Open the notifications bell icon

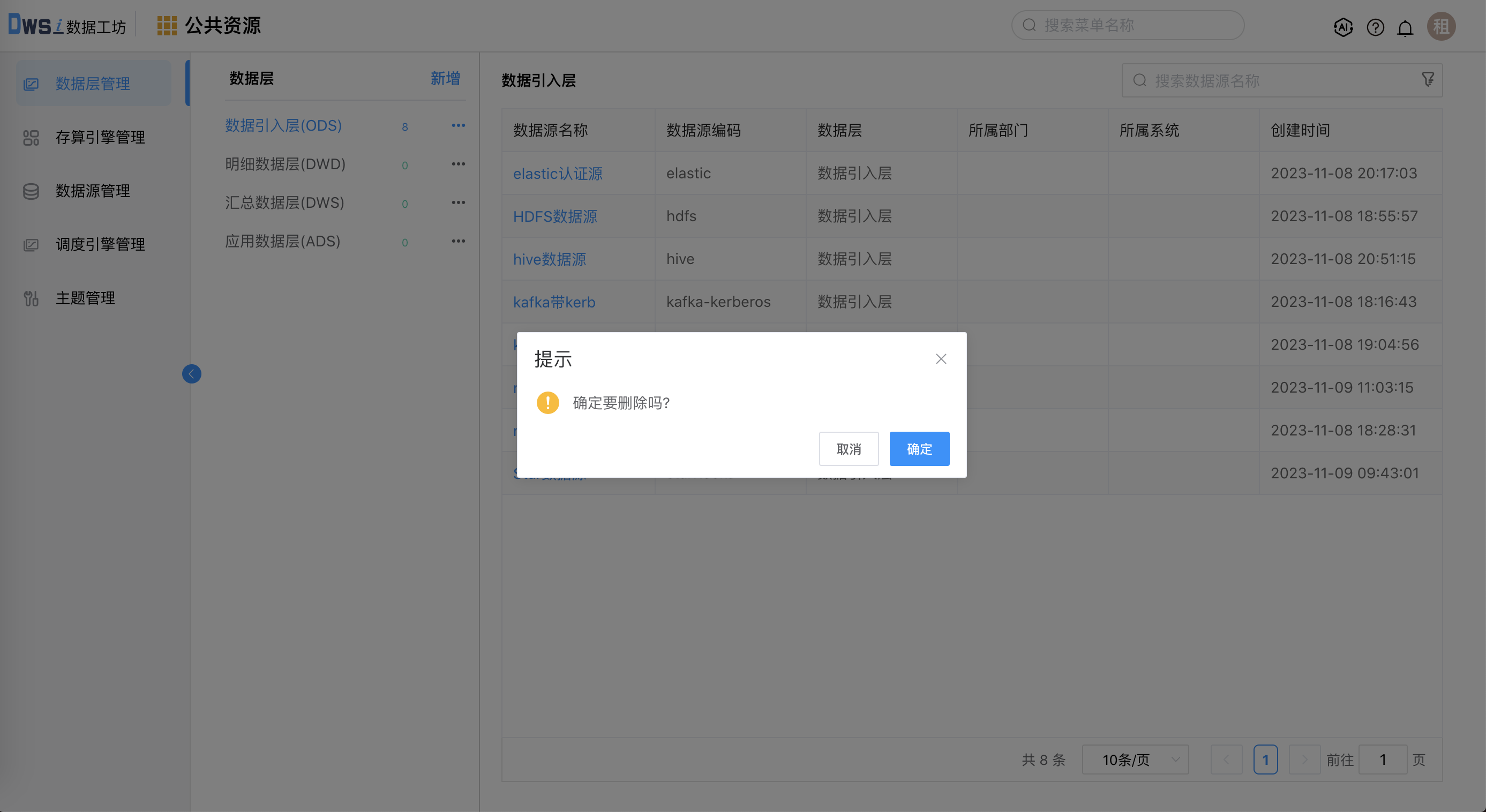pyautogui.click(x=1405, y=28)
